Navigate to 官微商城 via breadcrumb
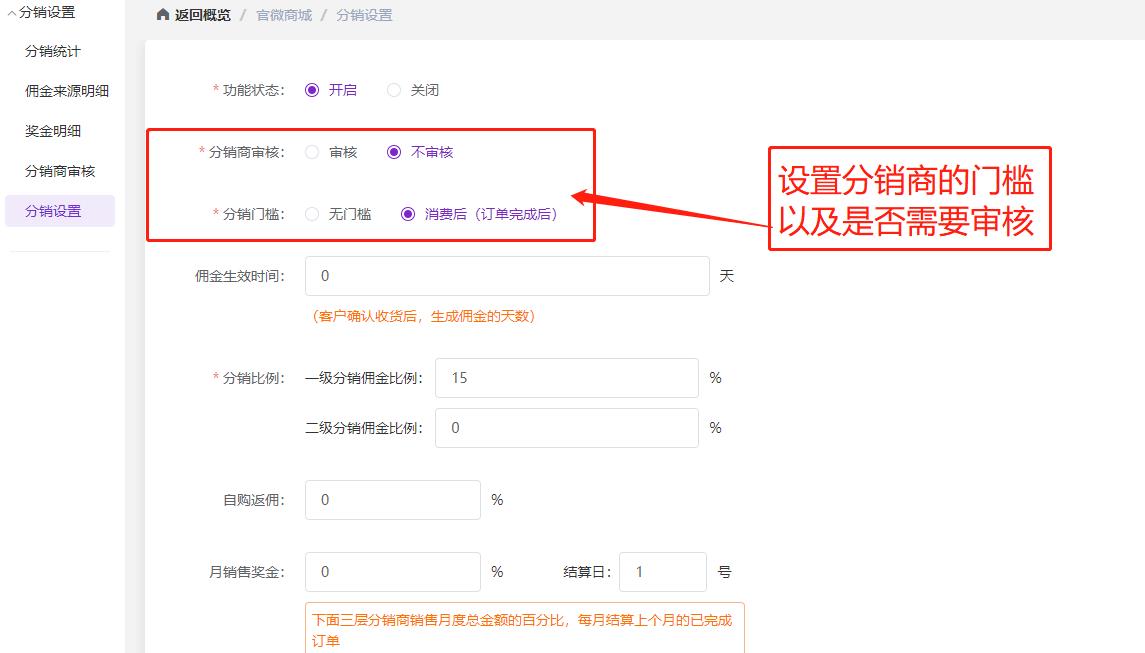The height and width of the screenshot is (653, 1145). 282,15
